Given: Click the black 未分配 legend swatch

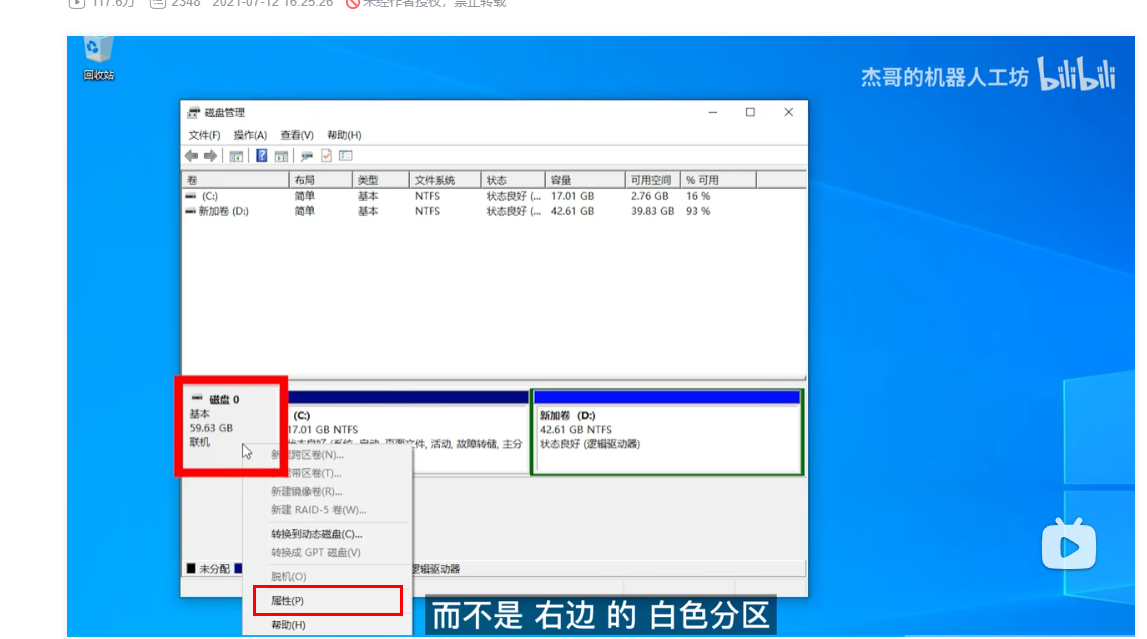Looking at the screenshot, I should (191, 569).
